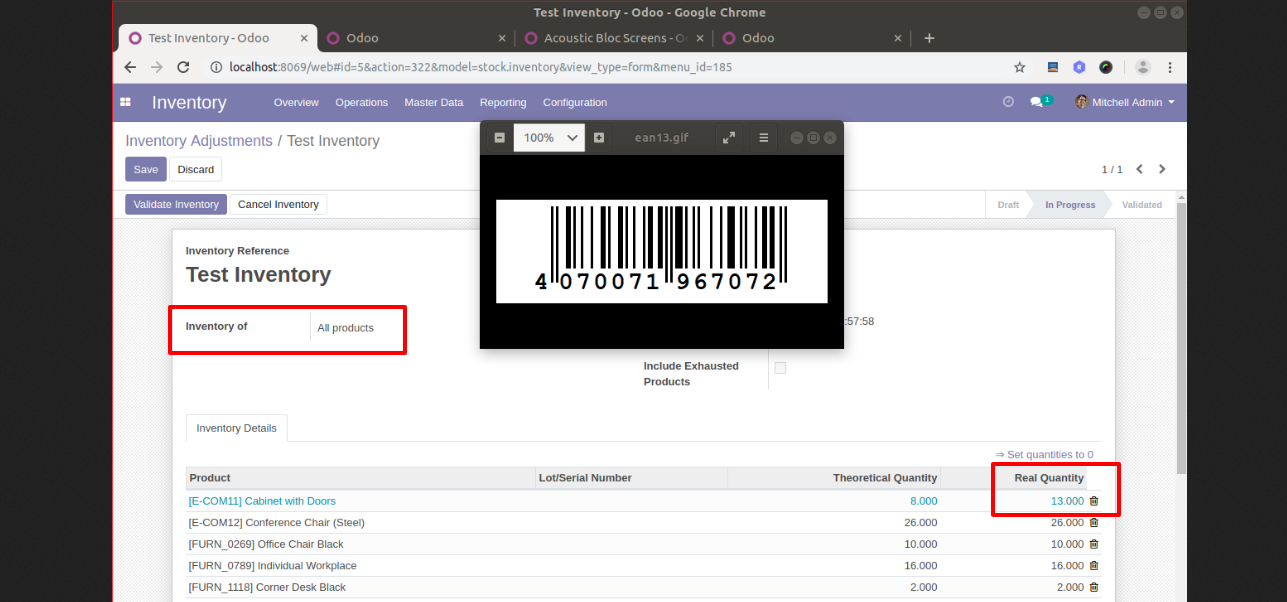Toggle fullscreen in the ean13.gif viewer
Screen dimensions: 1287x602
pyautogui.click(x=729, y=137)
